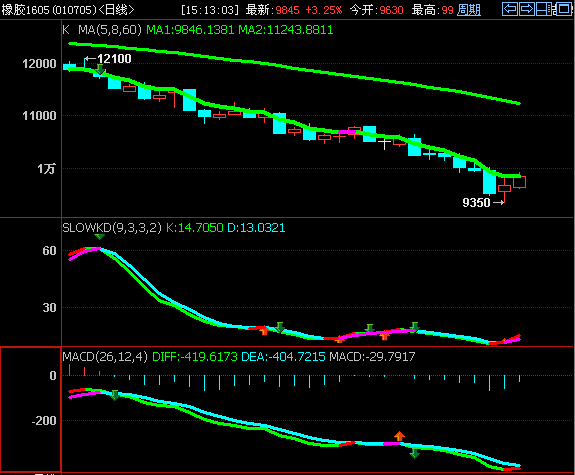Open the split-panel layout icon
Screen dimensions: 575x475
pyautogui.click(x=545, y=9)
